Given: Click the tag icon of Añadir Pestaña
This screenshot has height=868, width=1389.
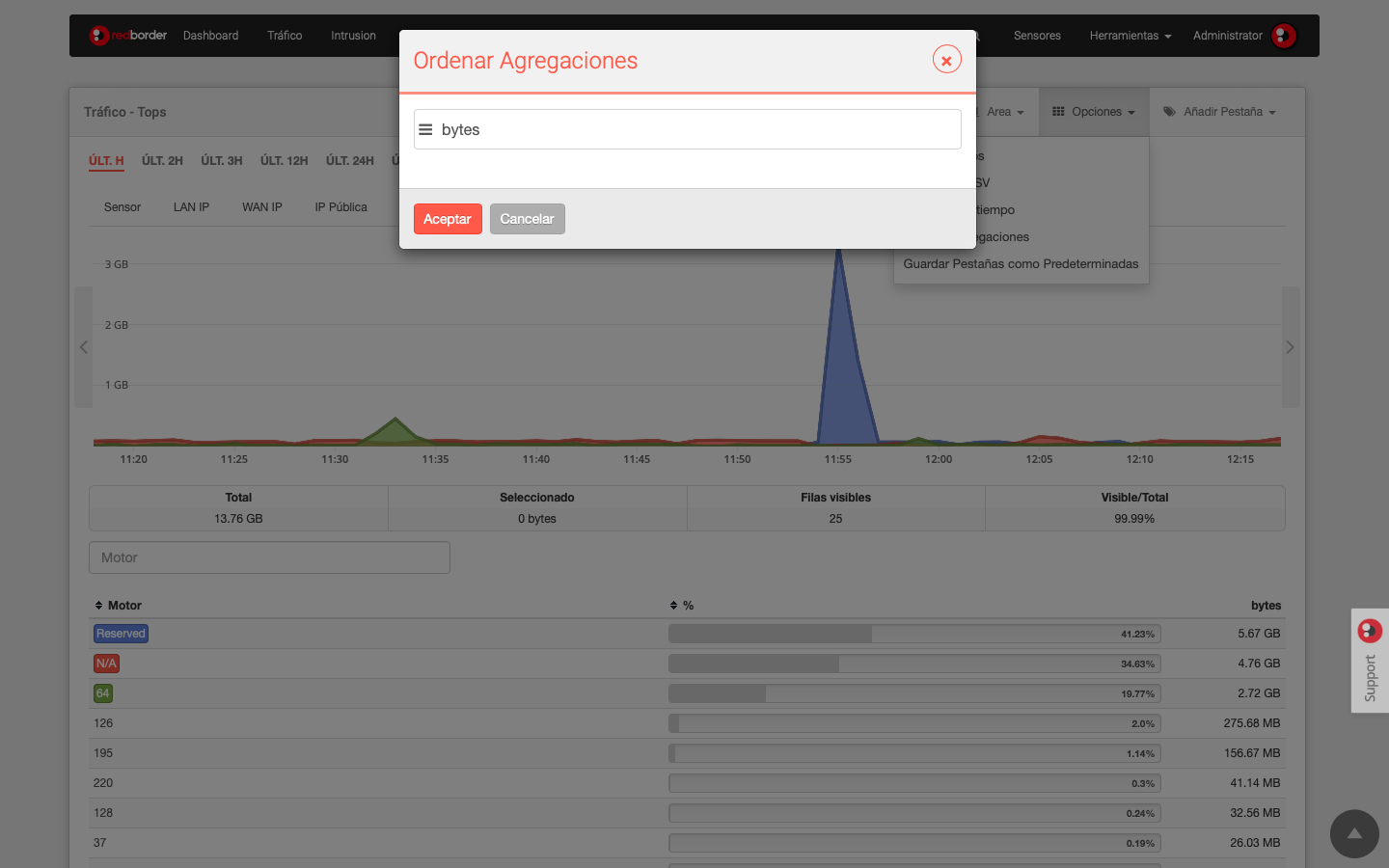Looking at the screenshot, I should 1169,112.
